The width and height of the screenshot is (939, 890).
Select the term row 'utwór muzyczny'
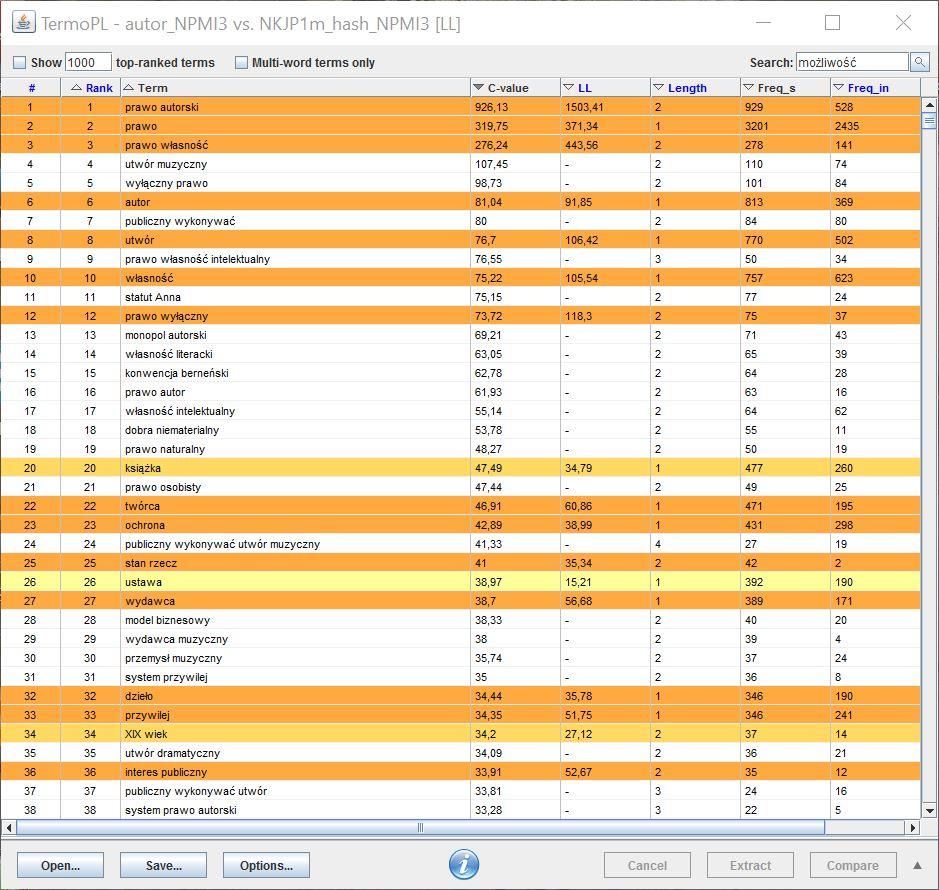461,164
